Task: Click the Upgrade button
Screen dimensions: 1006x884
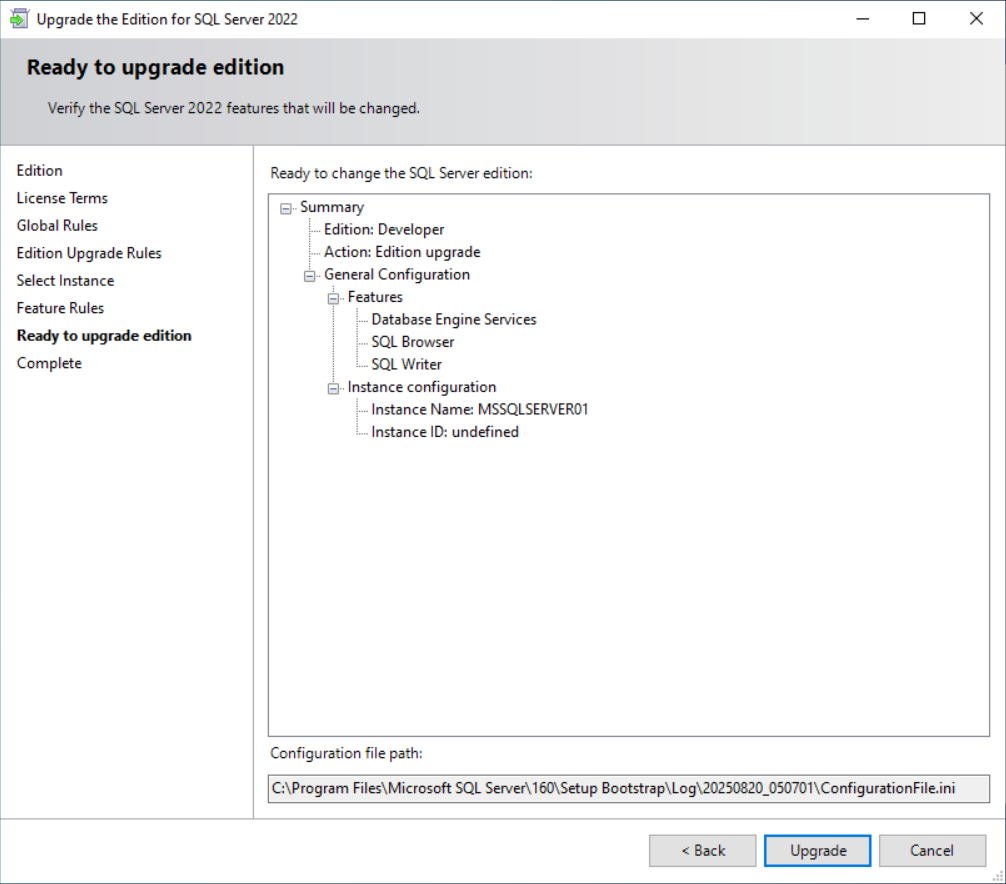Action: coord(817,851)
